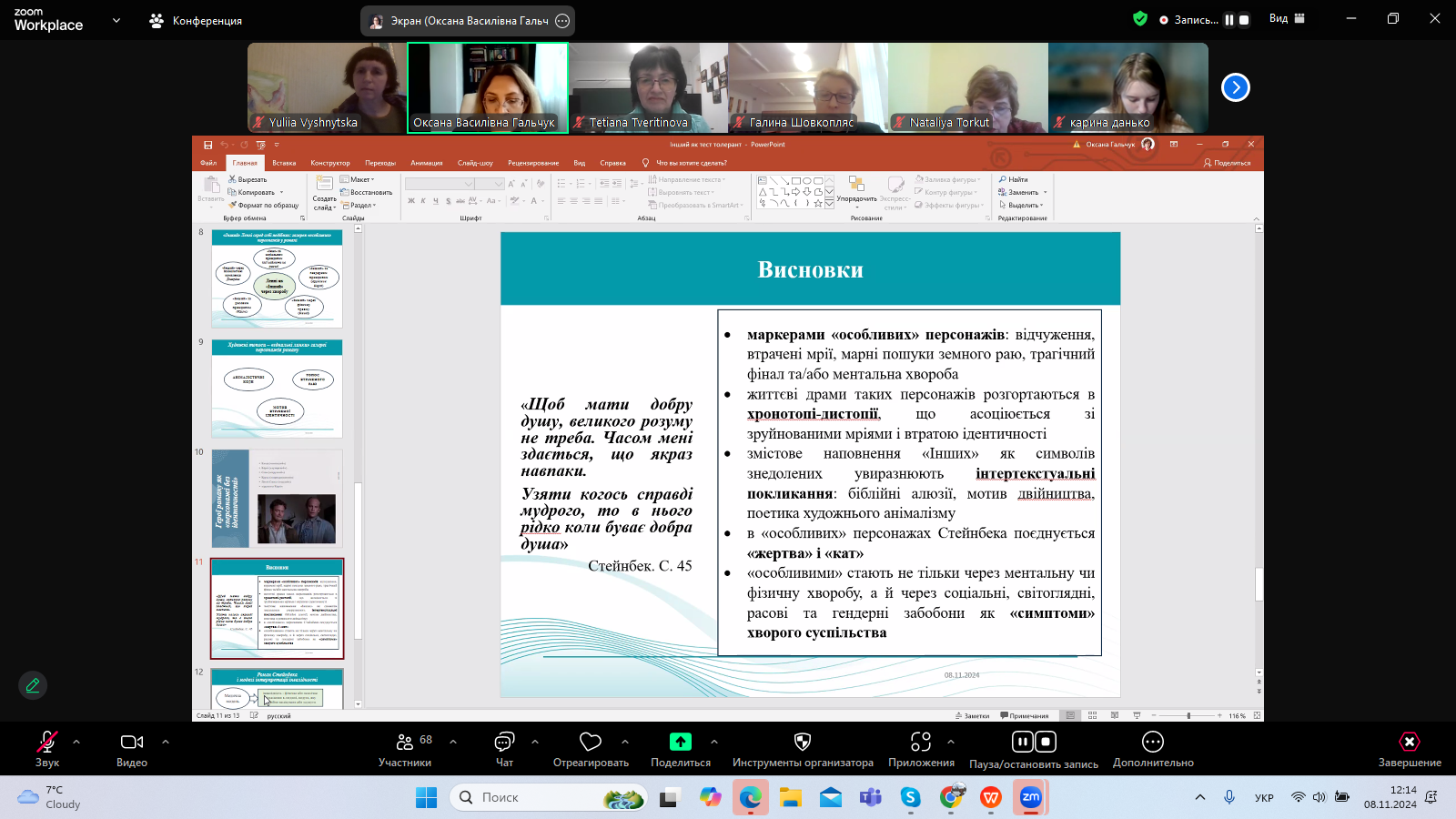Screen dimensions: 1456x819
Task: Open the Chat panel in Zoom
Action: click(504, 749)
